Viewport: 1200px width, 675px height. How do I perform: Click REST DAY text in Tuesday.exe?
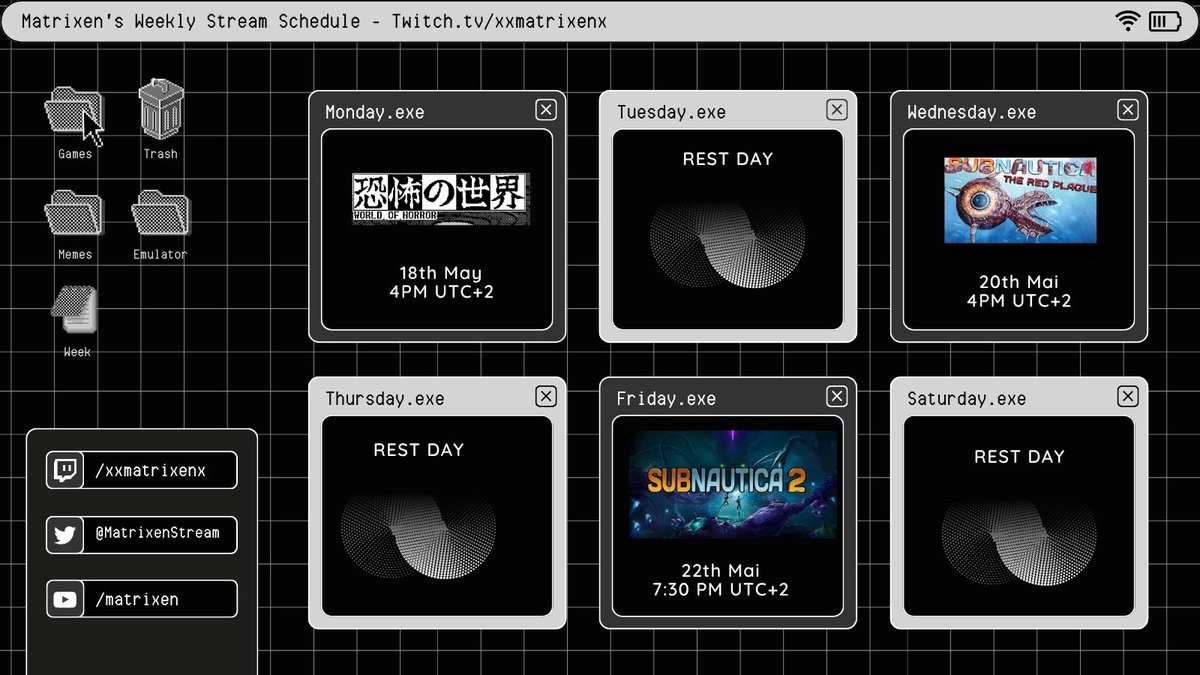coord(728,159)
